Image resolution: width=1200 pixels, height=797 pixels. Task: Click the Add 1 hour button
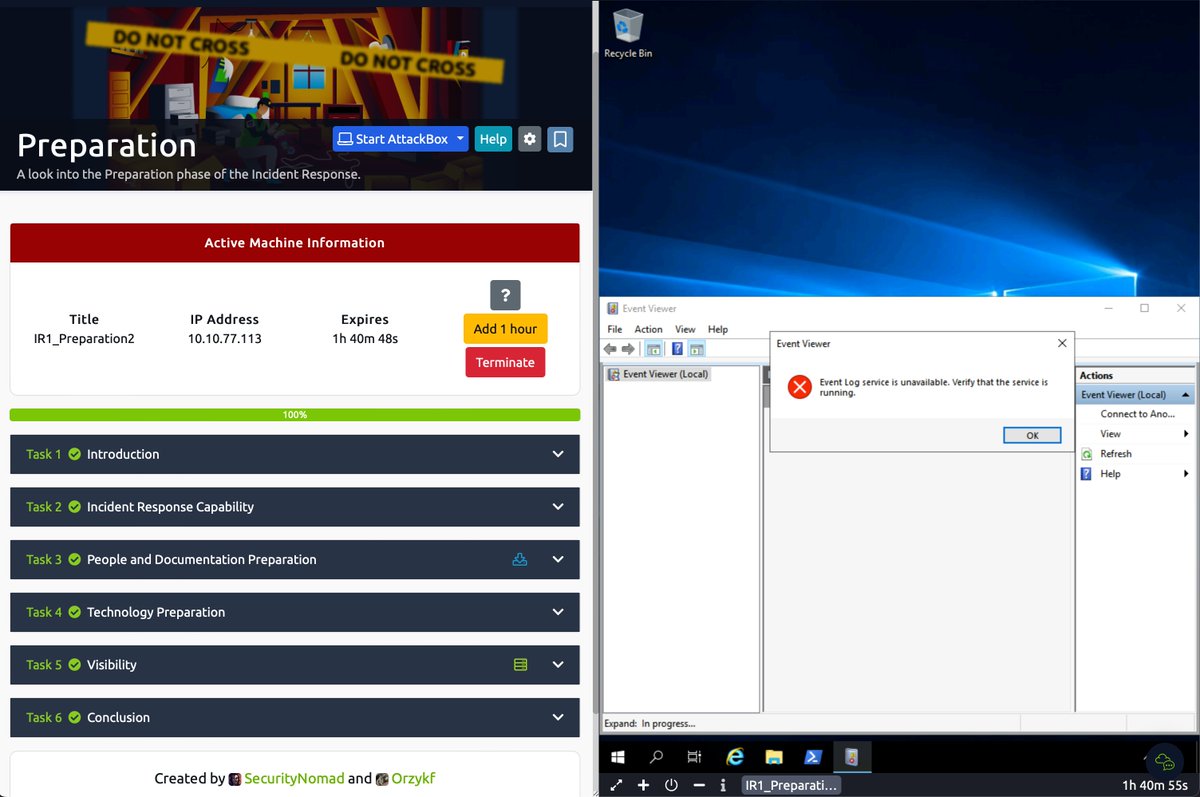pos(505,329)
